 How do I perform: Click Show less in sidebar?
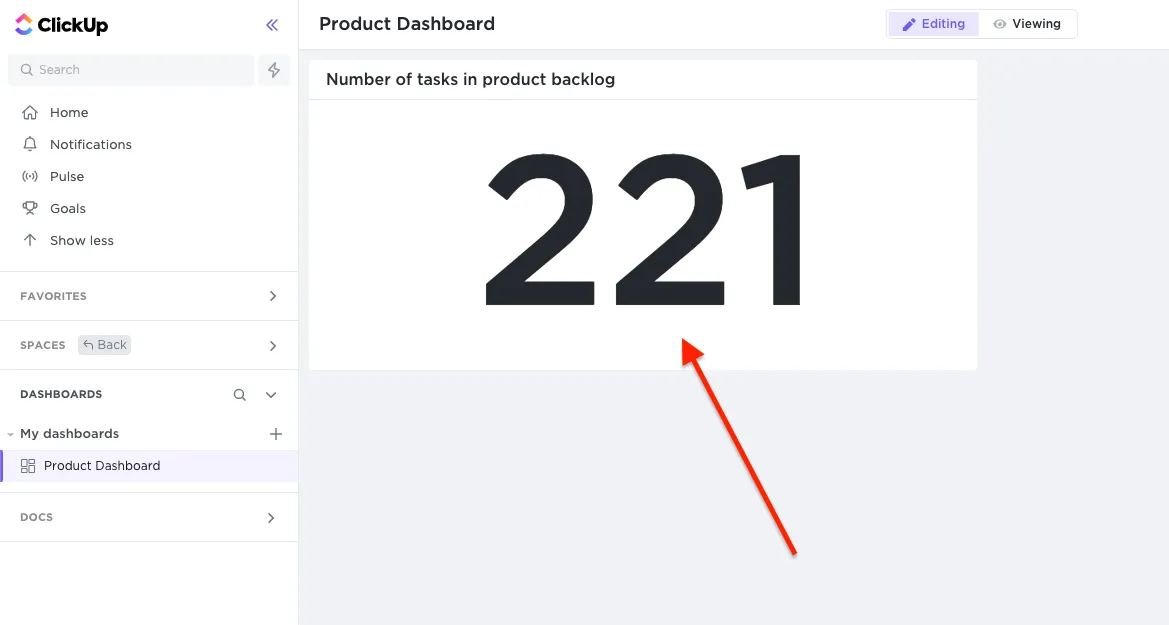tap(81, 241)
